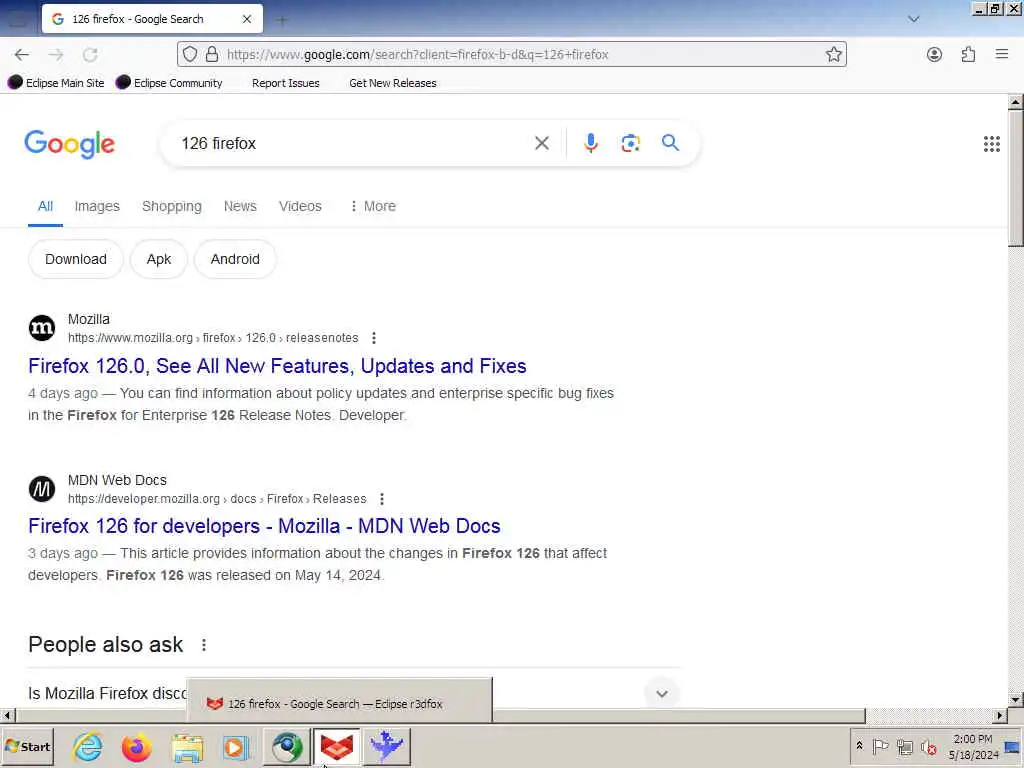Switch to the Images search tab

pos(97,206)
